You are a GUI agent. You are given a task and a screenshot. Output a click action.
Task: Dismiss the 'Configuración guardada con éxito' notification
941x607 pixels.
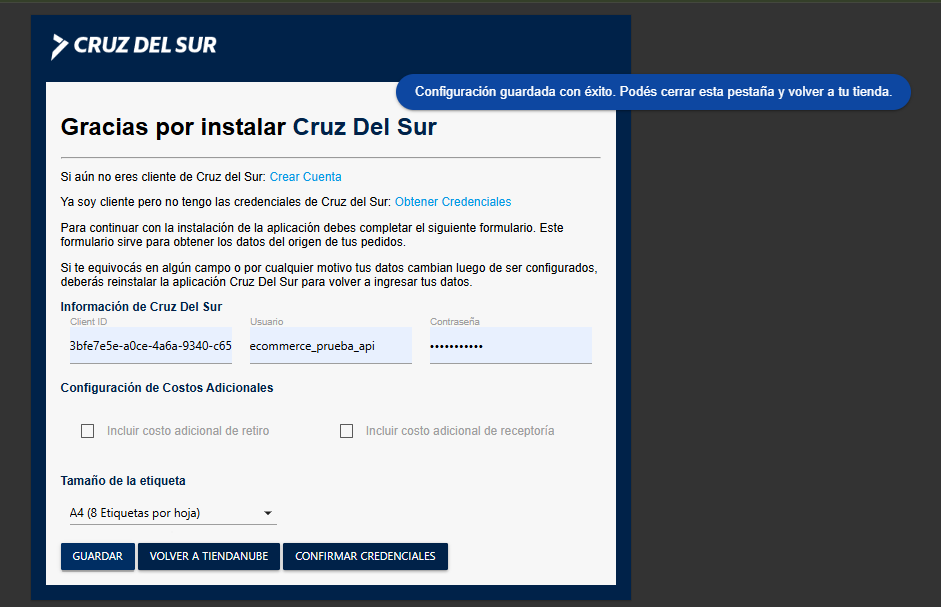click(652, 92)
